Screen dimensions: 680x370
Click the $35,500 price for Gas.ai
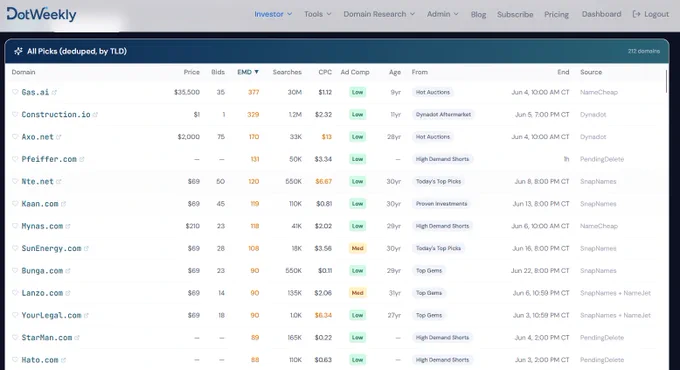click(x=187, y=92)
